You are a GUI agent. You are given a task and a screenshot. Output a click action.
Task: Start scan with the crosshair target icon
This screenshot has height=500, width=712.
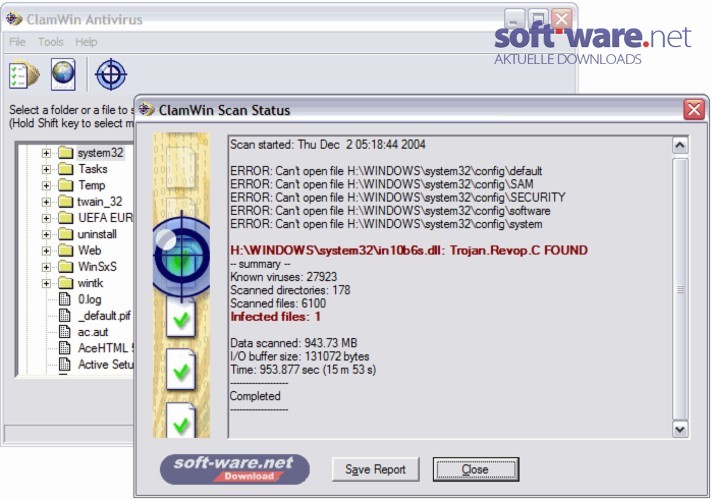111,74
